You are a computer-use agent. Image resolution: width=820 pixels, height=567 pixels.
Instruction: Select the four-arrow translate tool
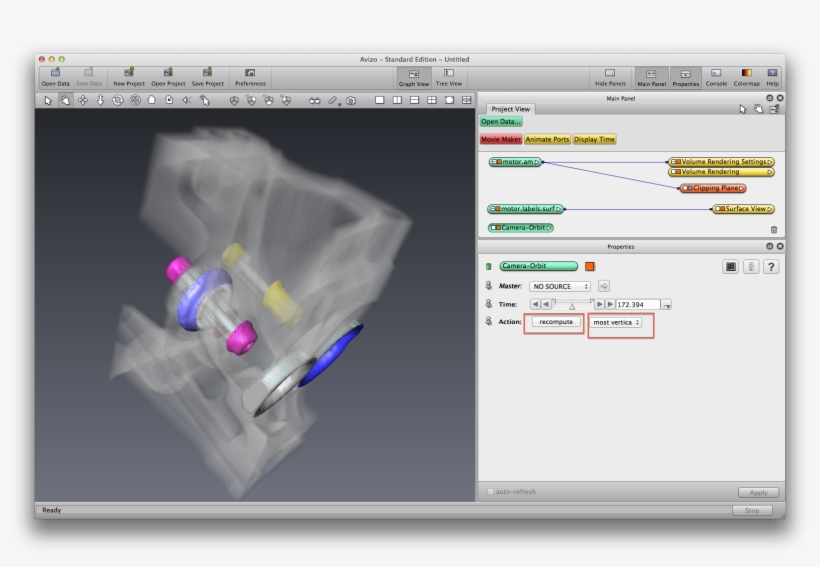tap(83, 100)
